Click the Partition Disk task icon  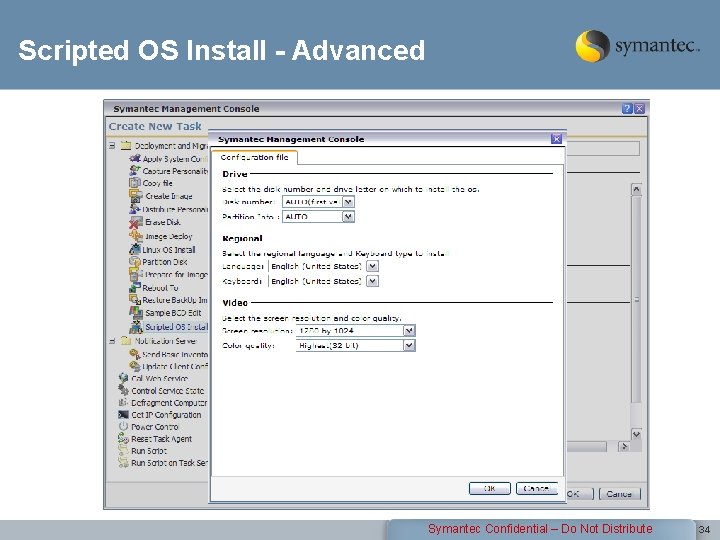point(135,262)
